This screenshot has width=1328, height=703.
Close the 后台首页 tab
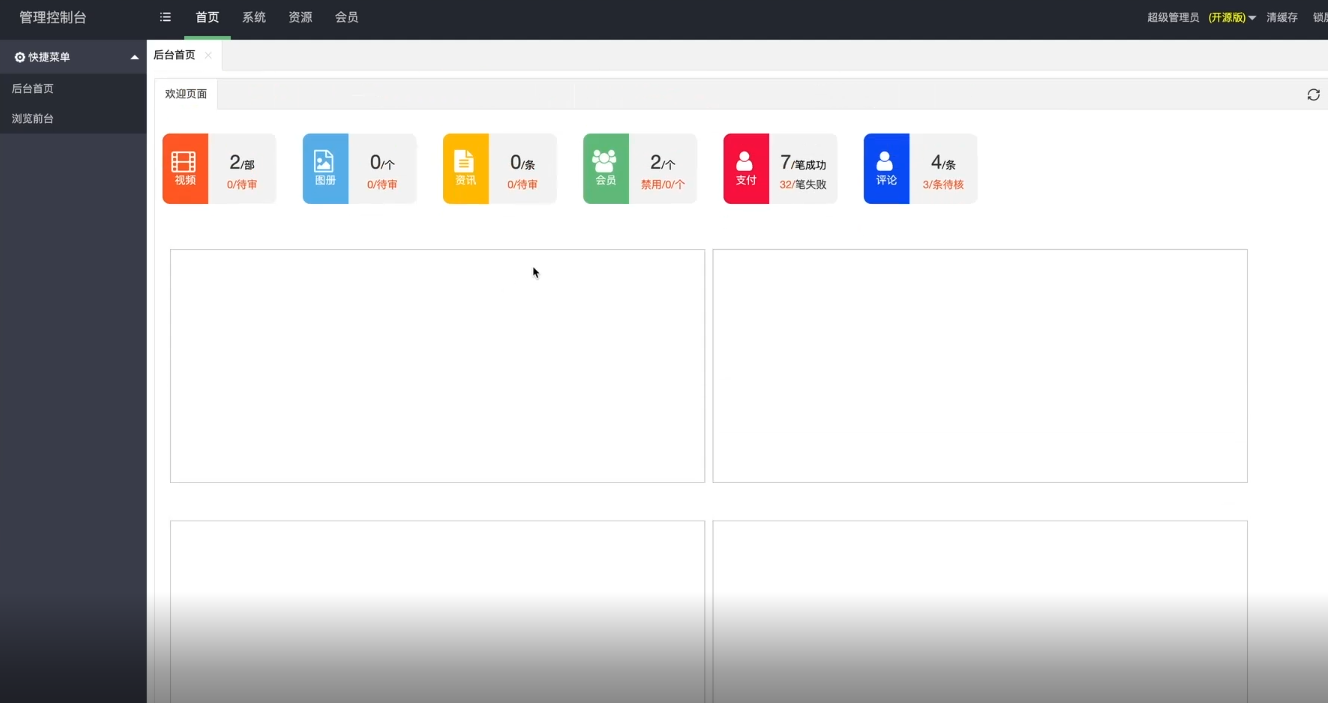208,56
